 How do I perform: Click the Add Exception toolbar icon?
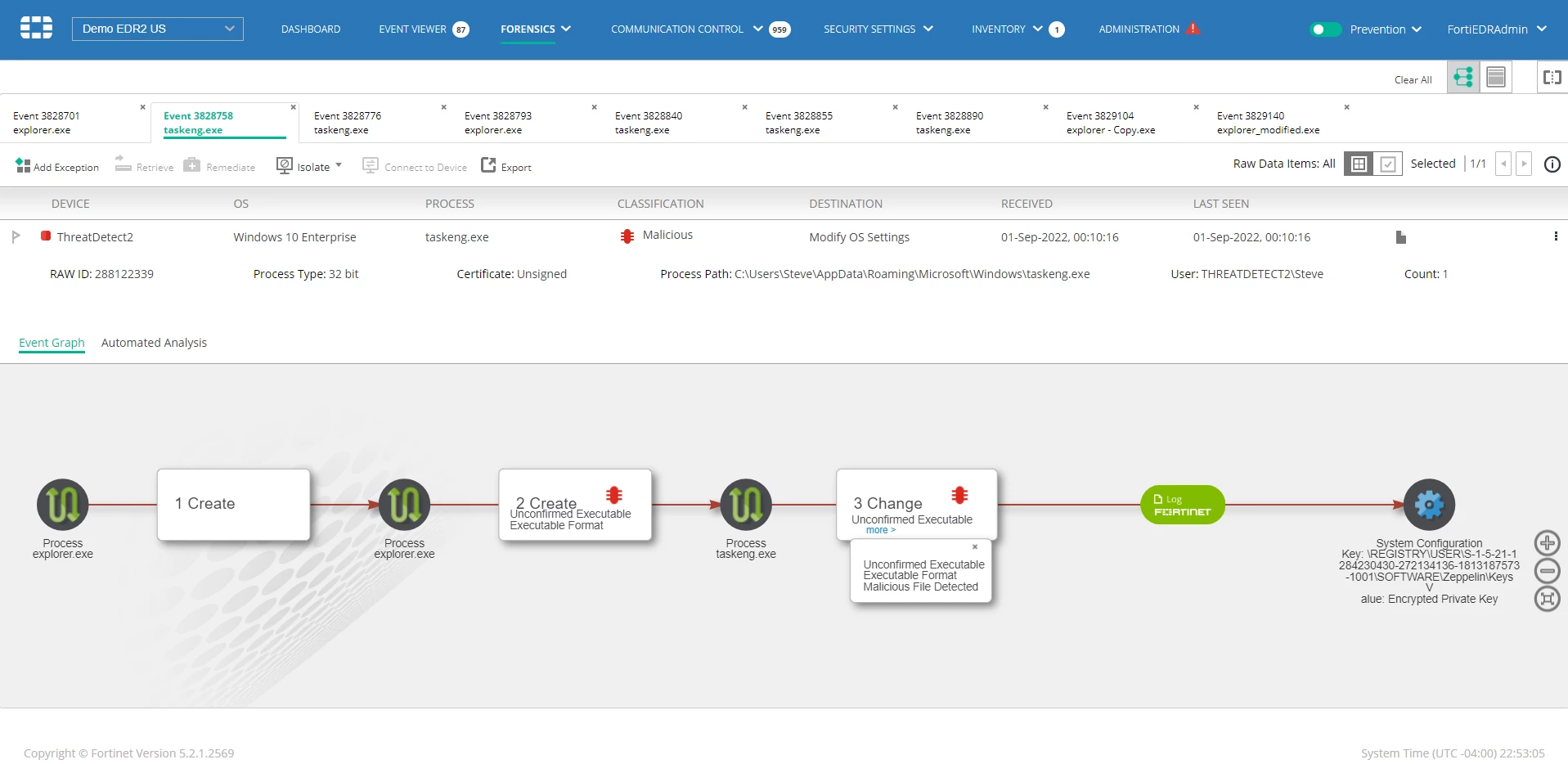tap(23, 166)
